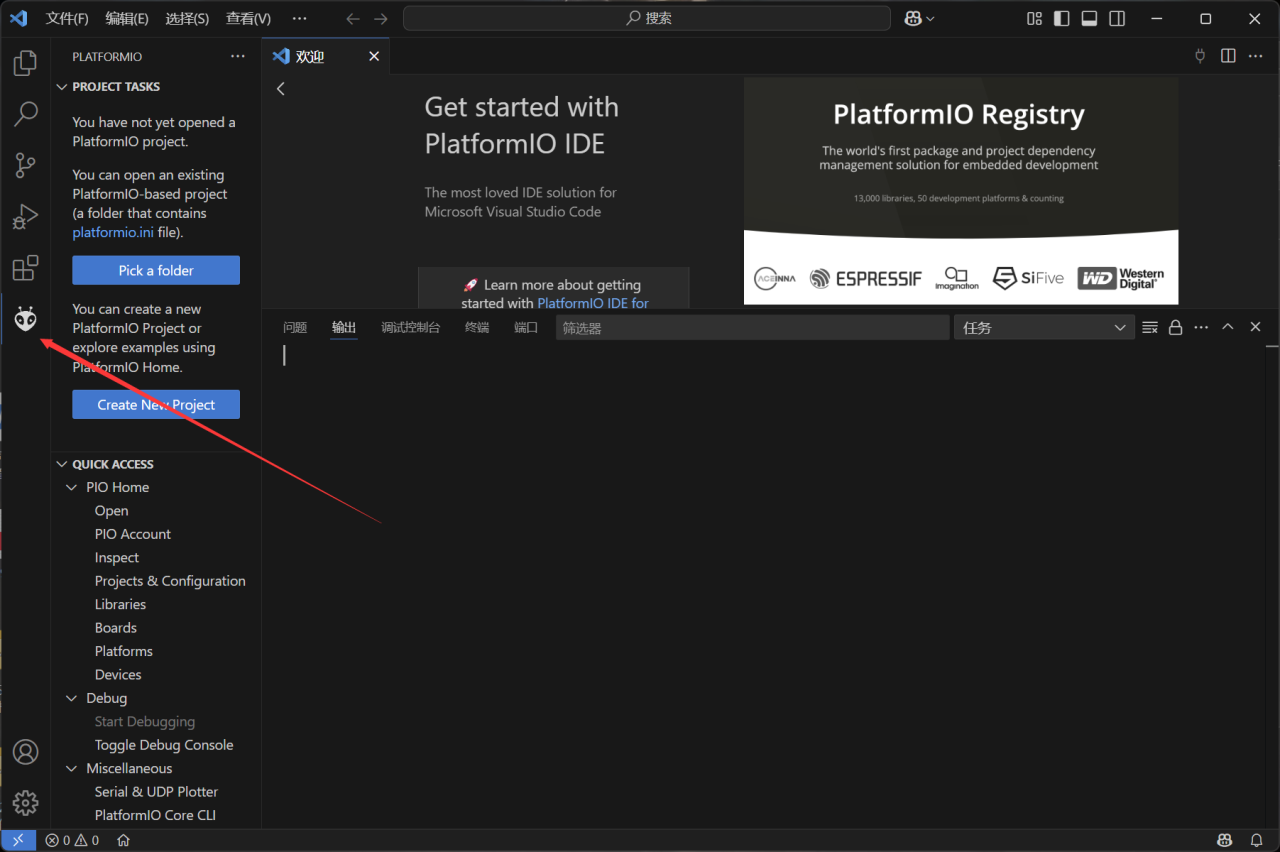Open the Run and Debug icon
The image size is (1280, 852).
pos(25,216)
